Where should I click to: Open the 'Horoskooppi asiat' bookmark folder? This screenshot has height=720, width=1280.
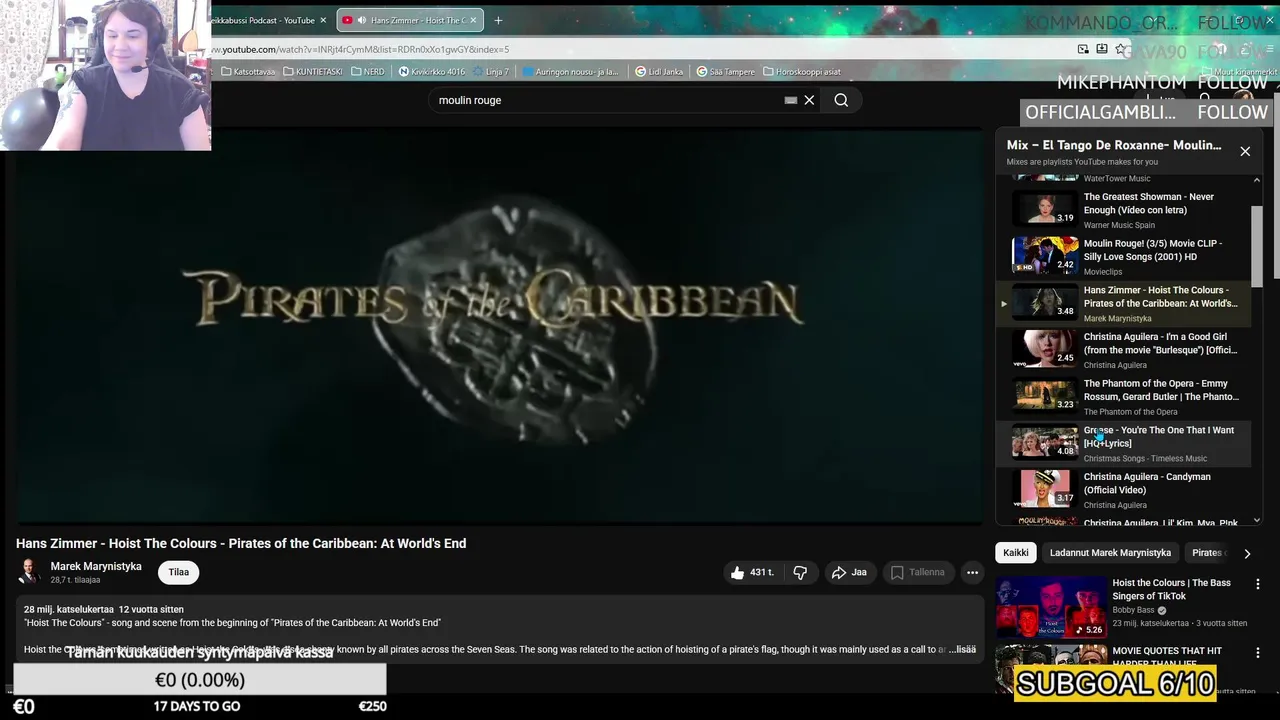[802, 72]
